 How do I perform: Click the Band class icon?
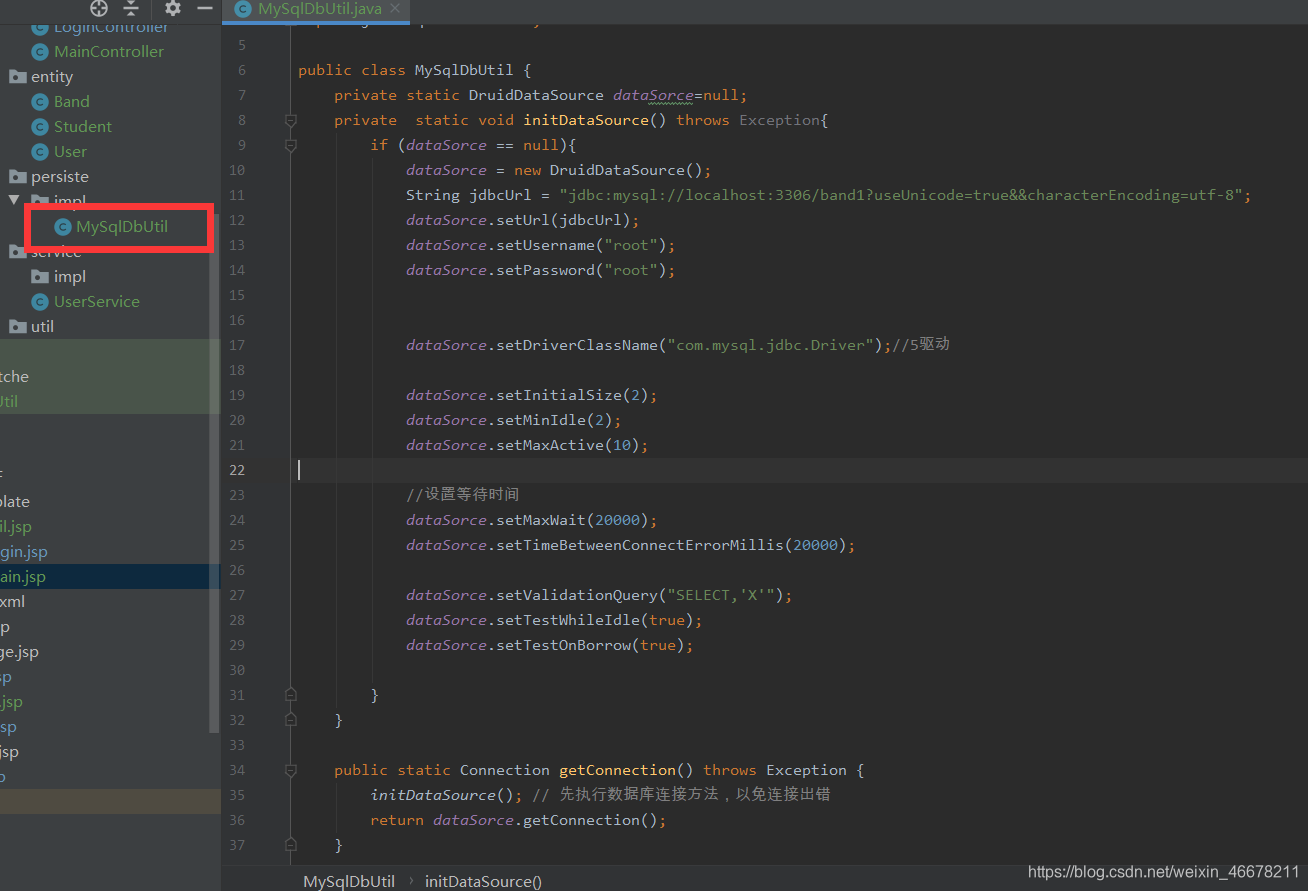click(40, 101)
